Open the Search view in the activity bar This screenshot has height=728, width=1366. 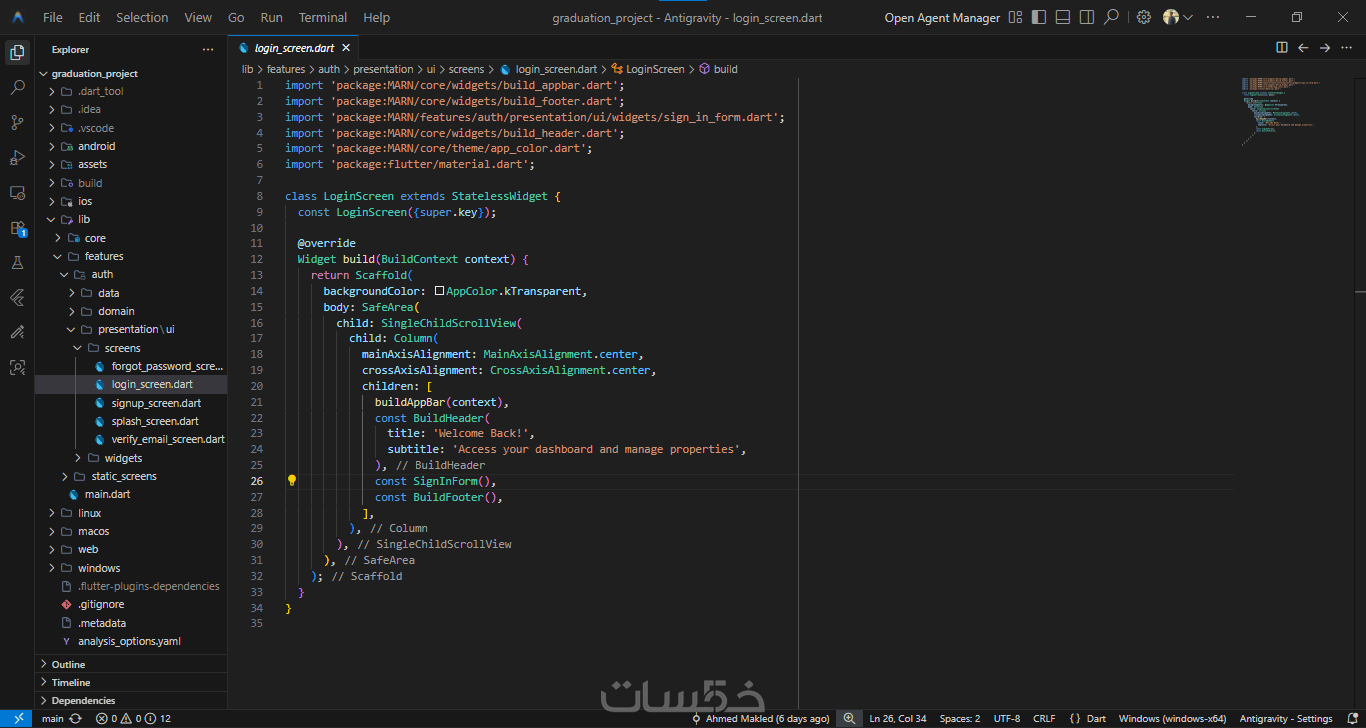[17, 88]
